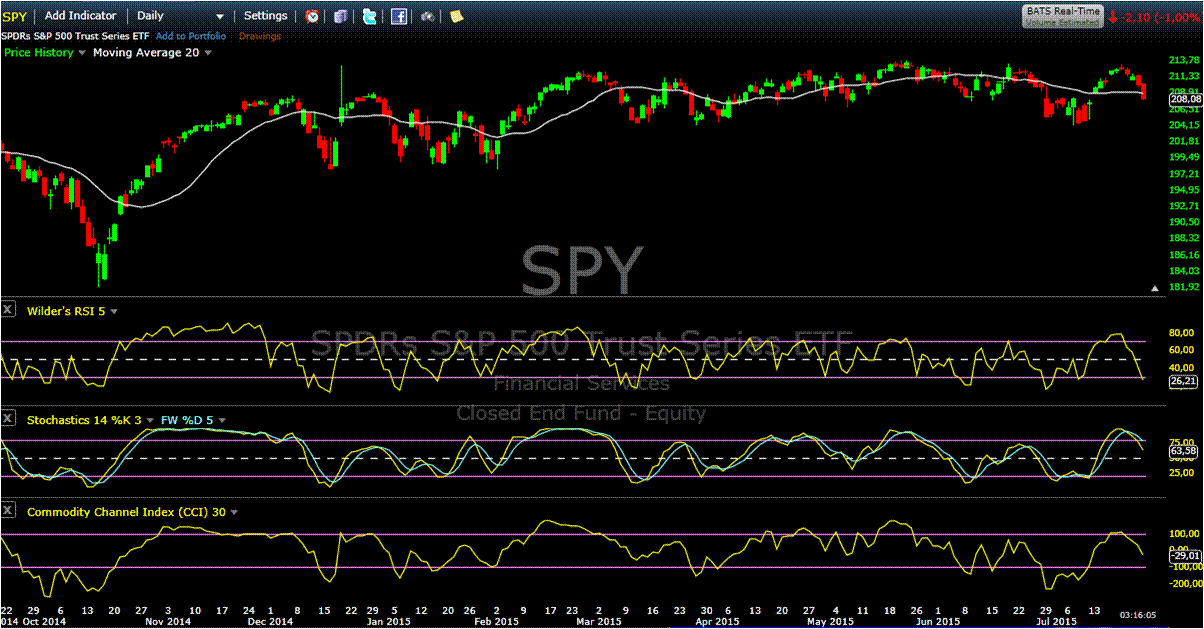
Task: Click the CCI value -29,01 label
Action: click(1185, 555)
